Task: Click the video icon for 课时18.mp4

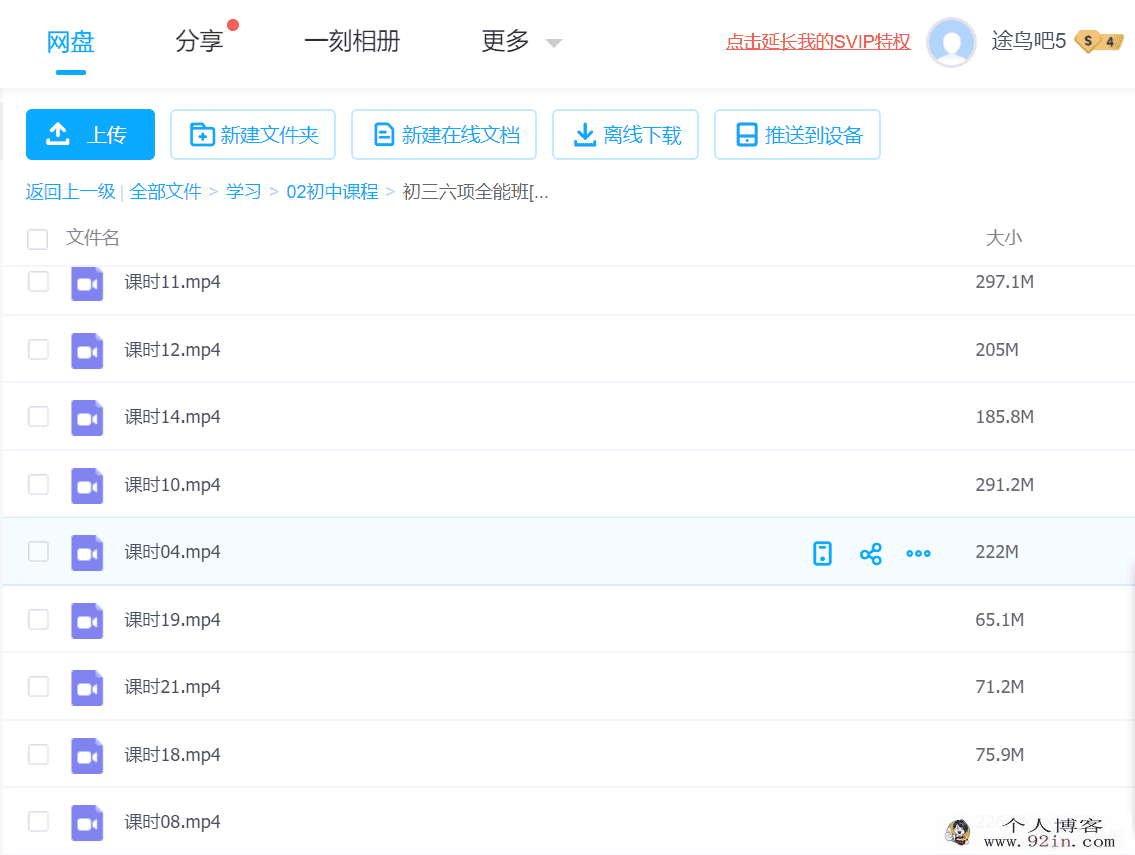Action: pyautogui.click(x=87, y=756)
